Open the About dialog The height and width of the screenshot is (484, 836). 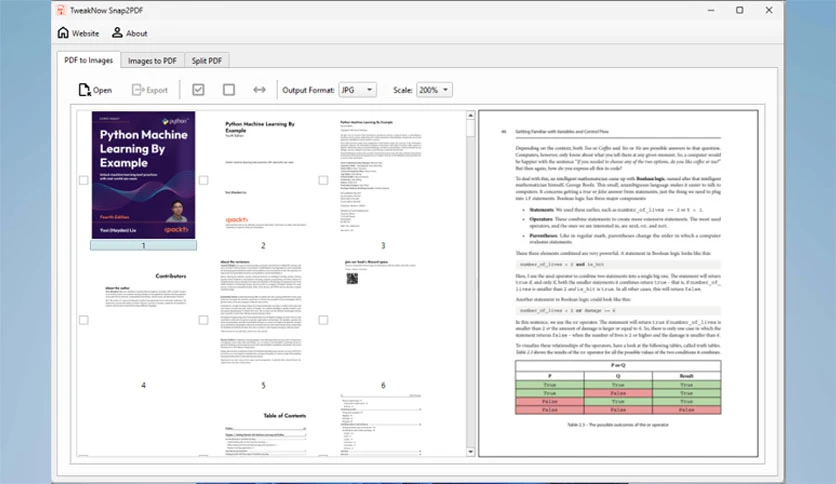click(x=130, y=33)
